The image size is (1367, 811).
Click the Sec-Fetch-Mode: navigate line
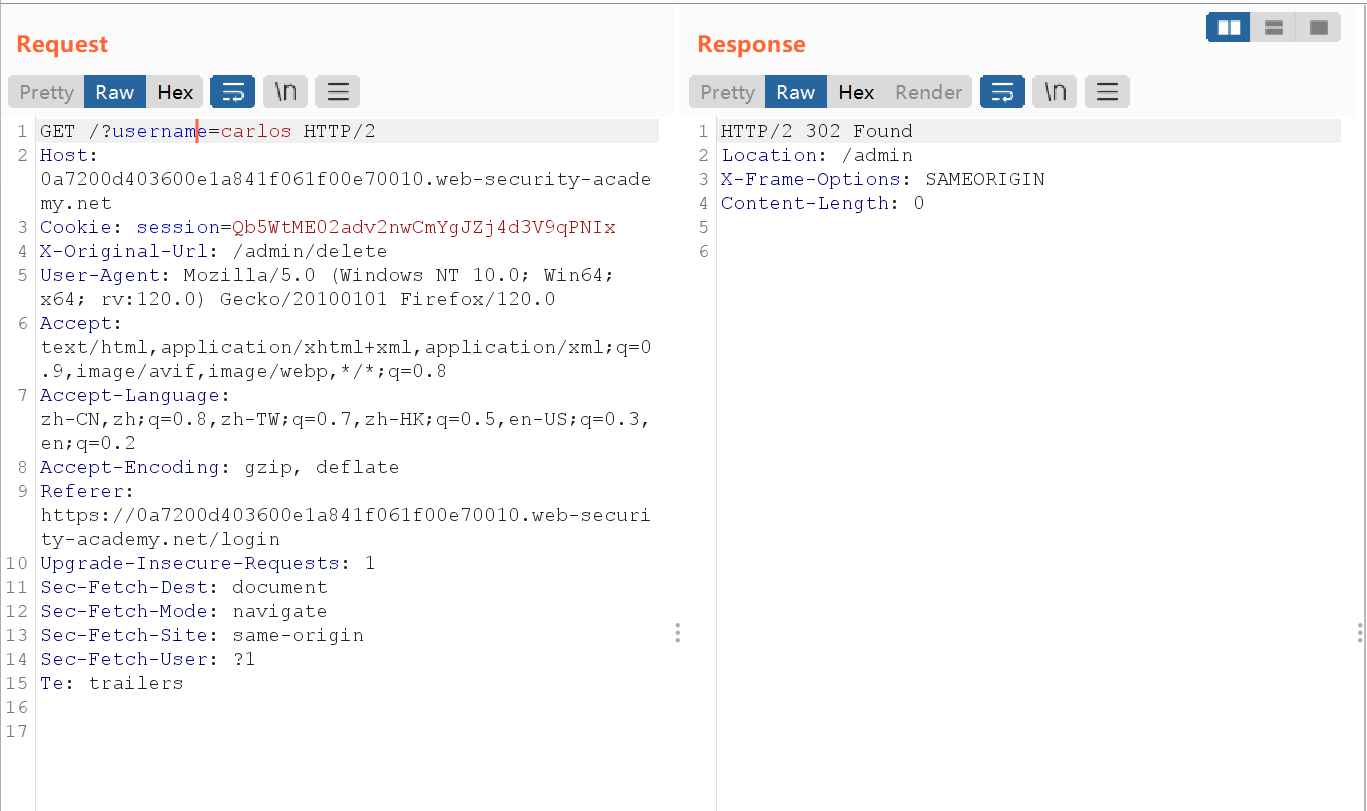[x=183, y=611]
